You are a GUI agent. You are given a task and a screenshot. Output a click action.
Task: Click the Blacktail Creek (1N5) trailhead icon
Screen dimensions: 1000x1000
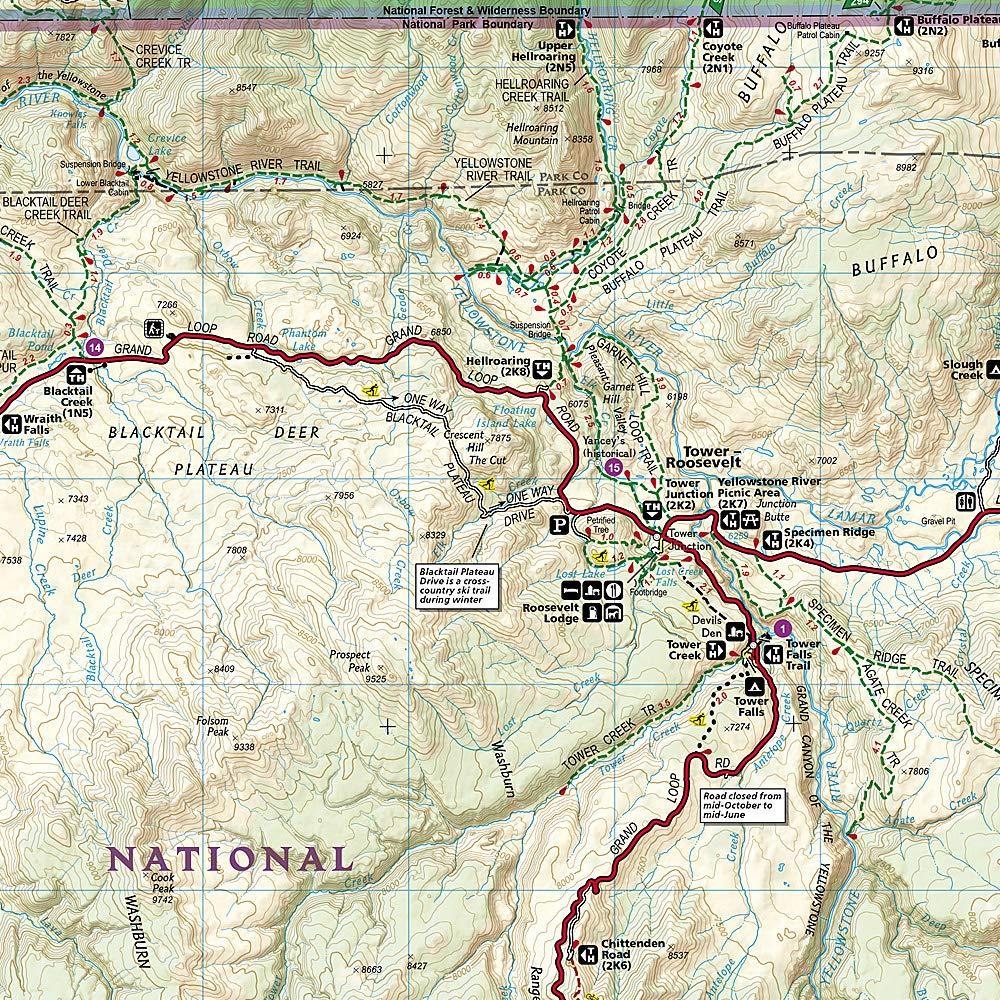[x=76, y=375]
